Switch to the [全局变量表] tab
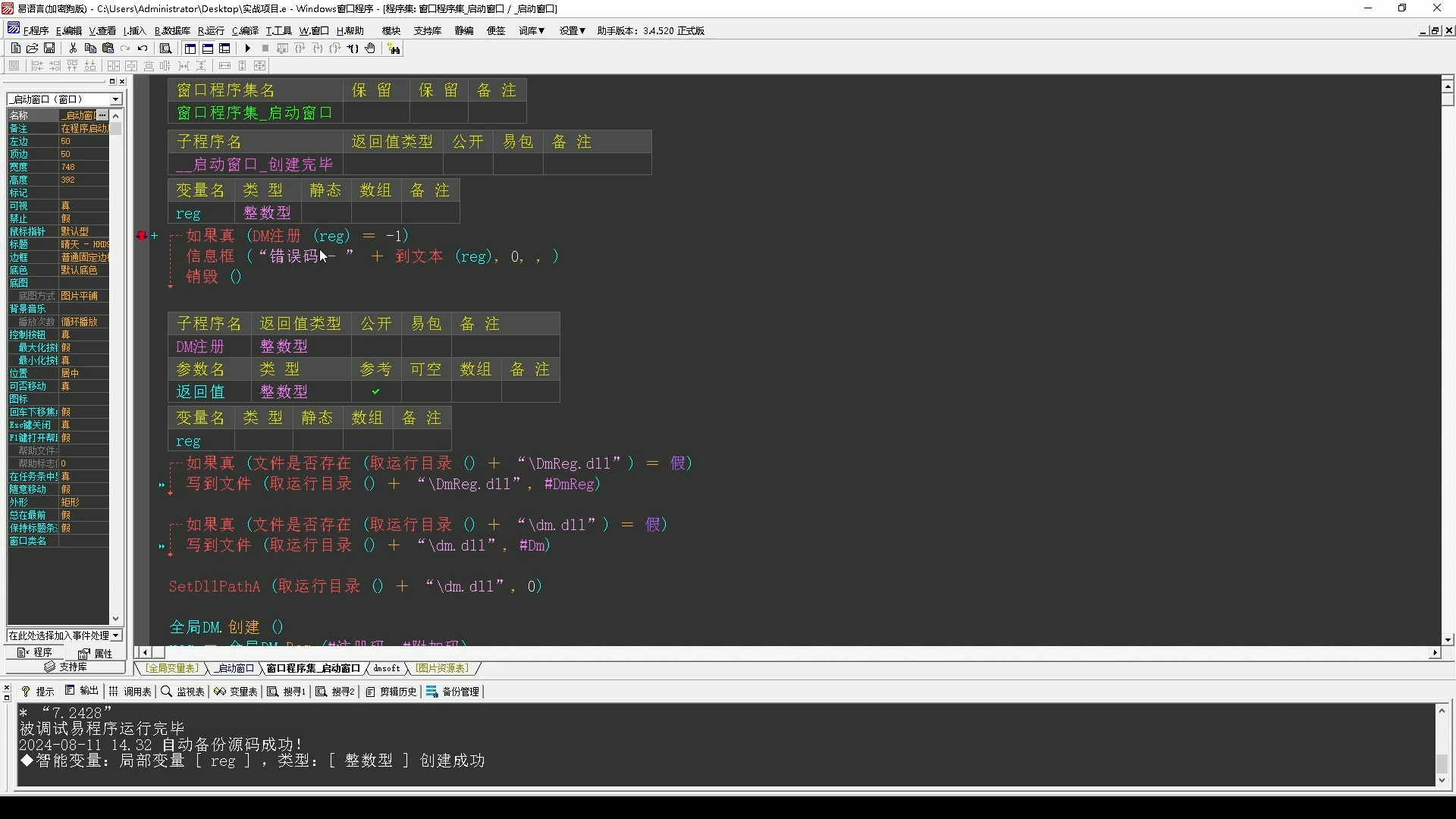Image resolution: width=1456 pixels, height=819 pixels. coord(172,668)
